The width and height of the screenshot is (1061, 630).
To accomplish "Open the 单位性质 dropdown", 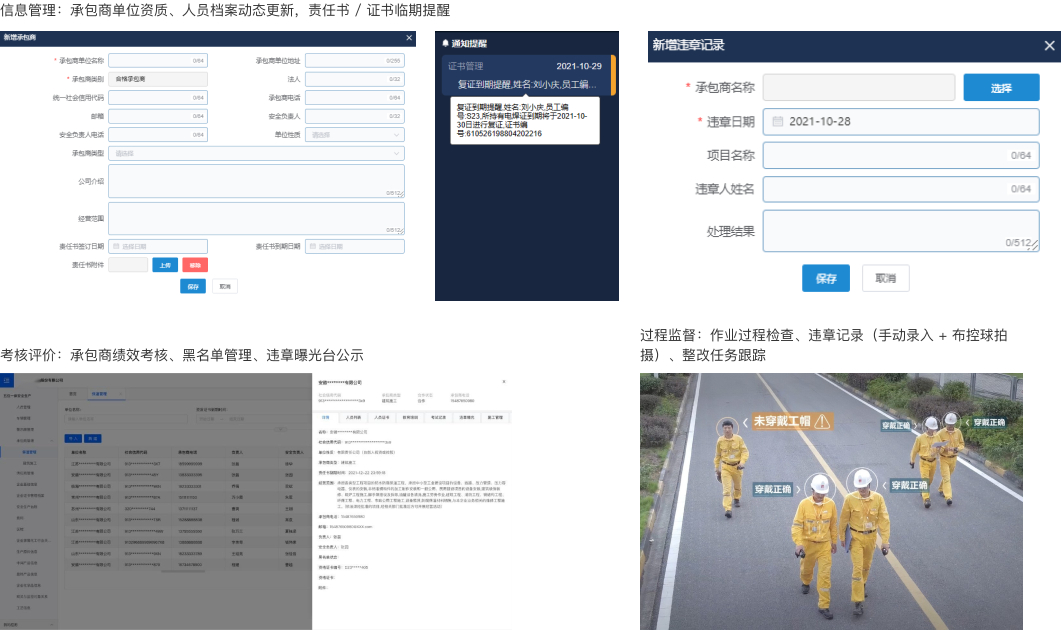I will click(x=355, y=135).
